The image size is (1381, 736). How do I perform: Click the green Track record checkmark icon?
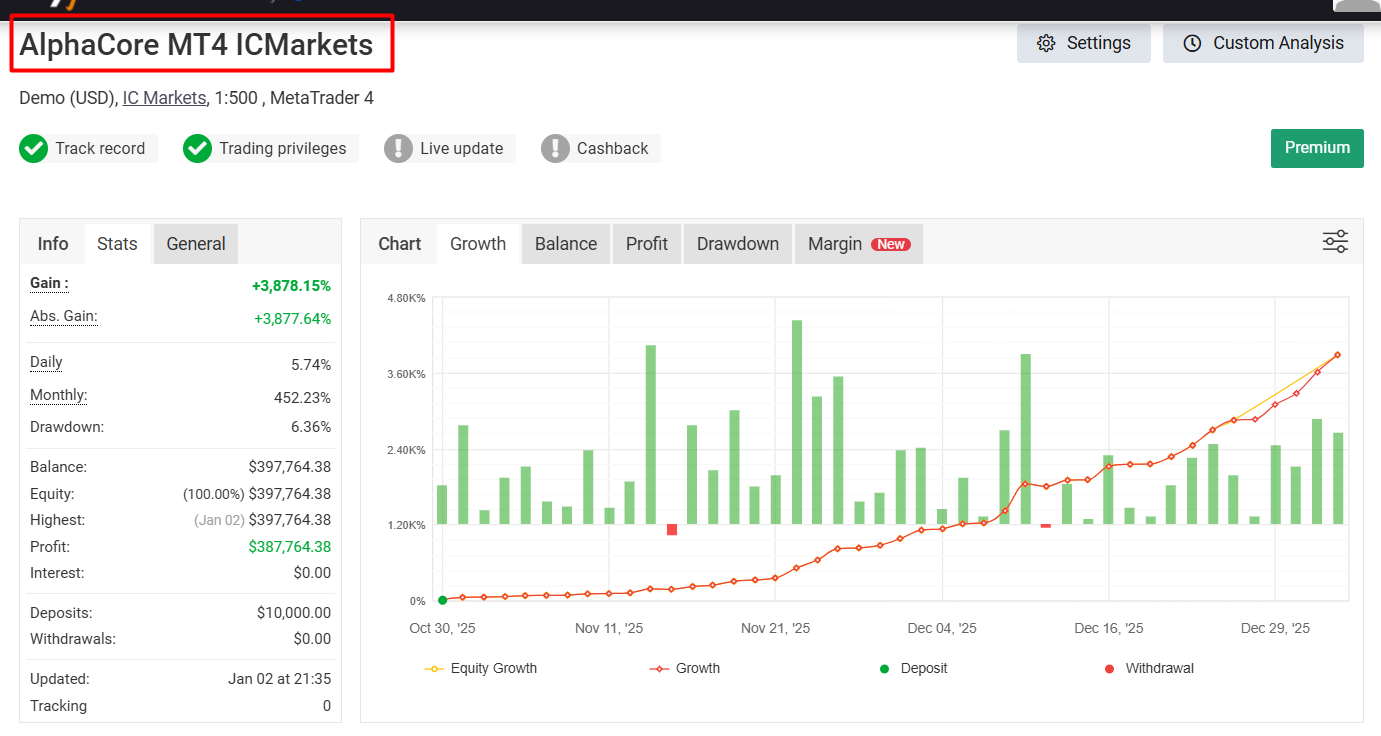[33, 149]
